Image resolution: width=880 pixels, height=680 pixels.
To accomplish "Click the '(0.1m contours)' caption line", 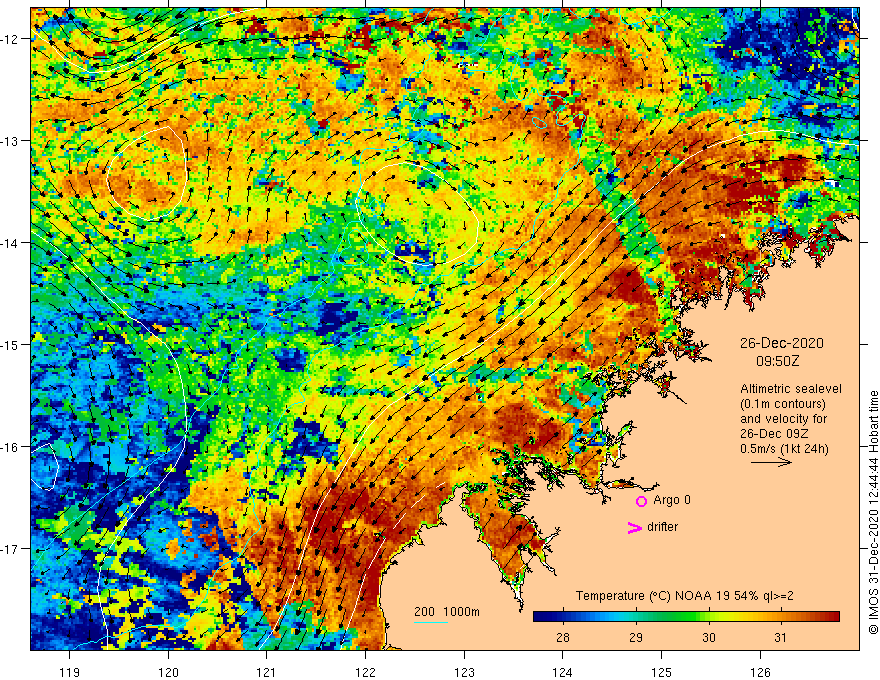I will pyautogui.click(x=782, y=404).
